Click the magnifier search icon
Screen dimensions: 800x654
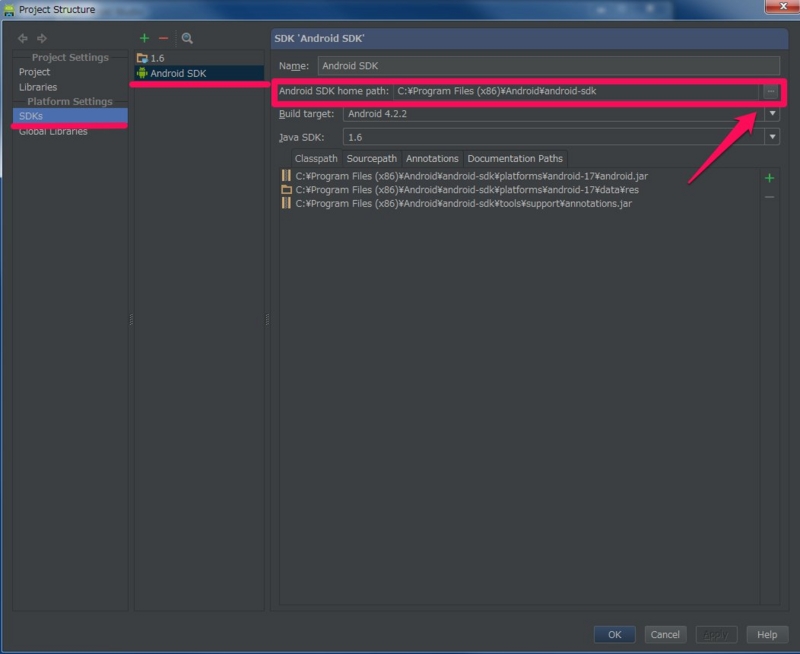point(187,38)
